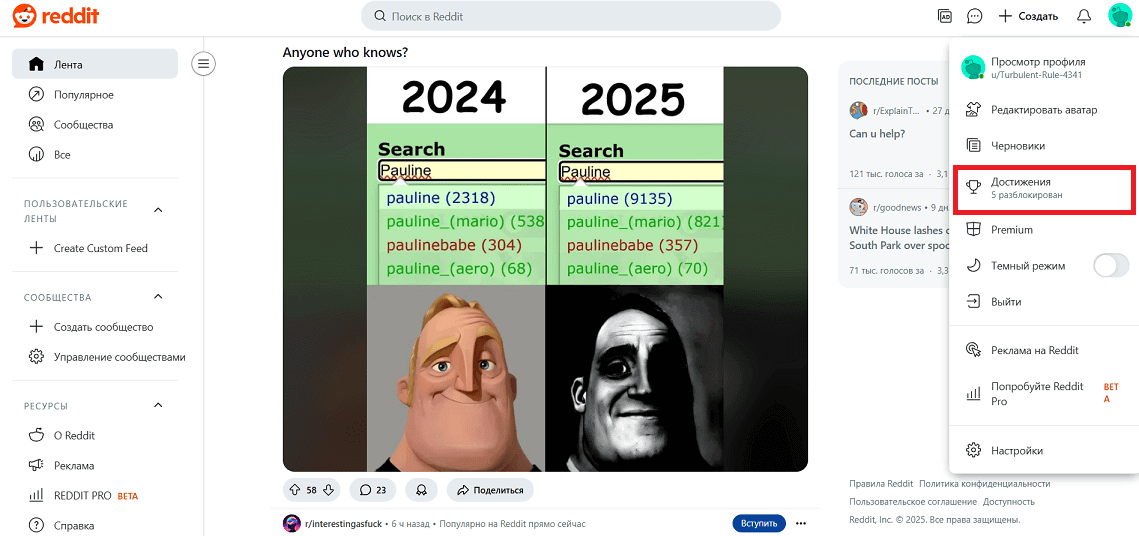Focus the Поиск в Reddit search field
Image resolution: width=1139 pixels, height=536 pixels.
point(570,16)
